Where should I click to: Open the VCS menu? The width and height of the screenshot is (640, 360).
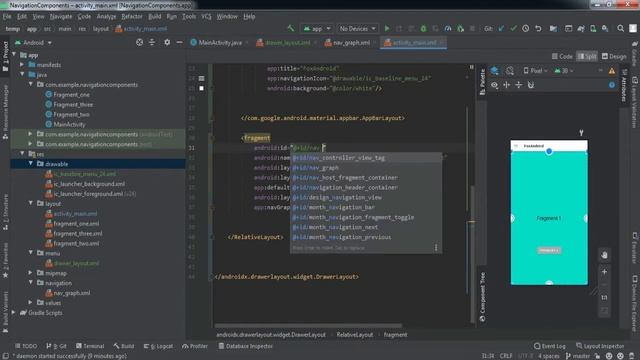[x=206, y=17]
